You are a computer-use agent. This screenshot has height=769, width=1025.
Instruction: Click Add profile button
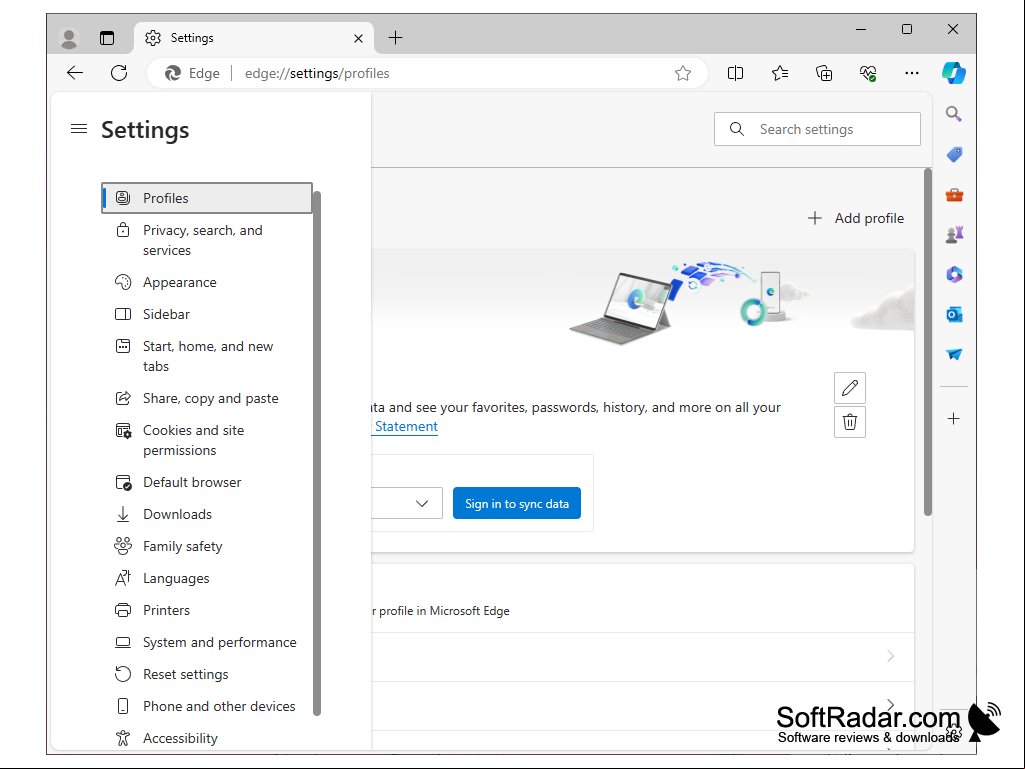click(x=856, y=218)
